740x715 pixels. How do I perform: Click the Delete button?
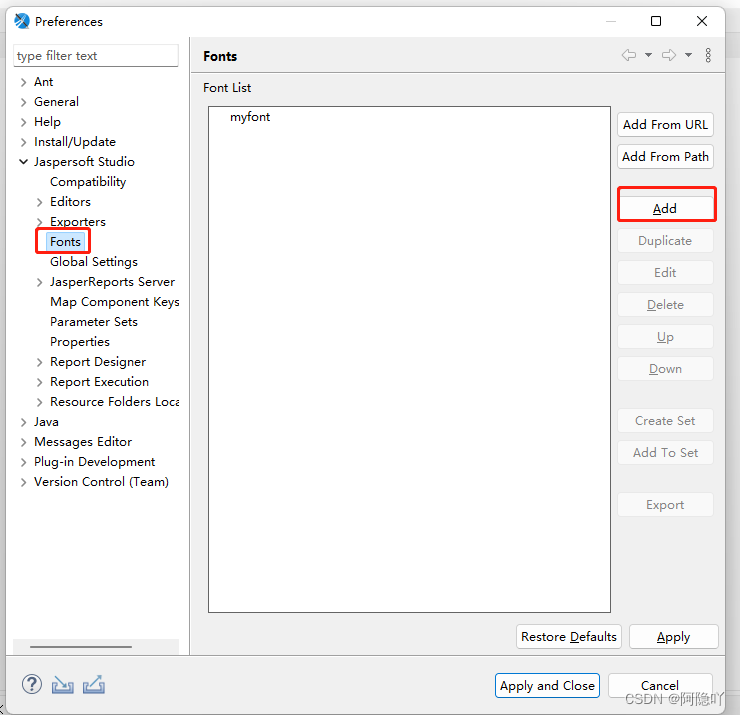click(x=665, y=304)
